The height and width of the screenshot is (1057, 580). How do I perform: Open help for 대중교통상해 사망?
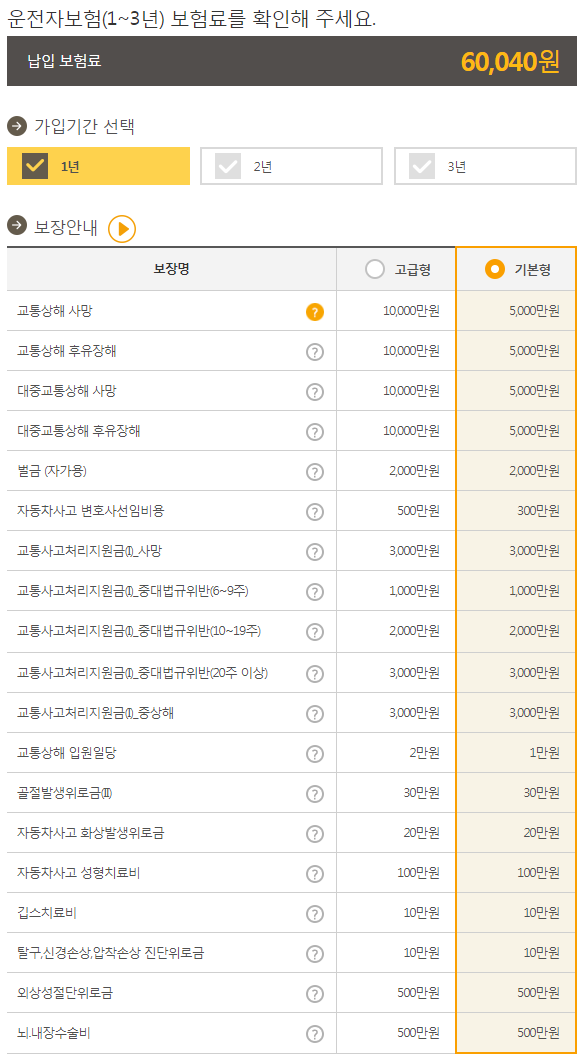(315, 392)
